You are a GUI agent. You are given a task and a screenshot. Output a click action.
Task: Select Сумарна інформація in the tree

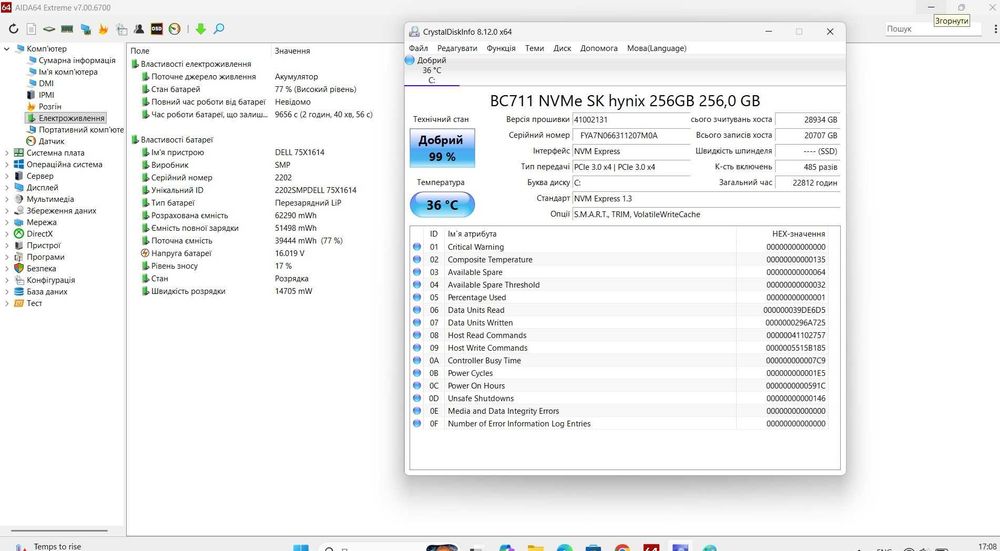[77, 61]
